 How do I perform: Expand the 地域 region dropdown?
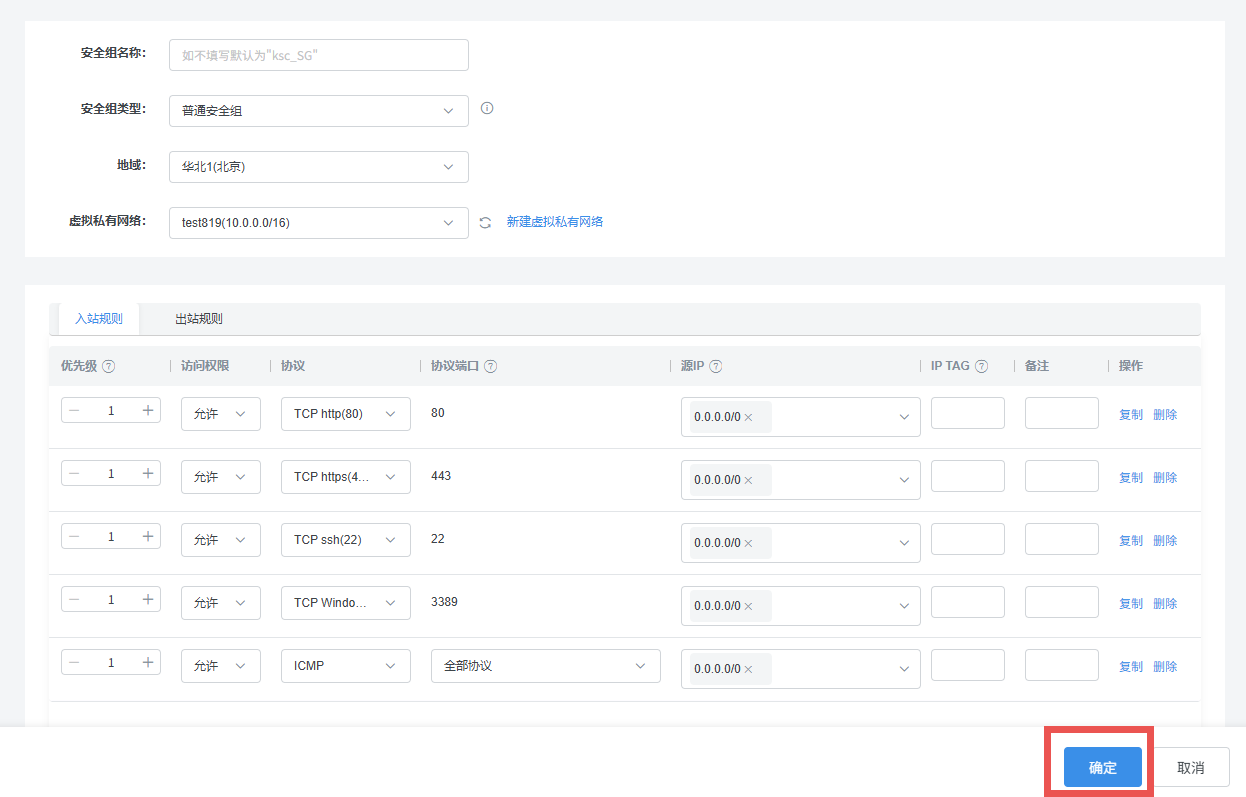[318, 167]
